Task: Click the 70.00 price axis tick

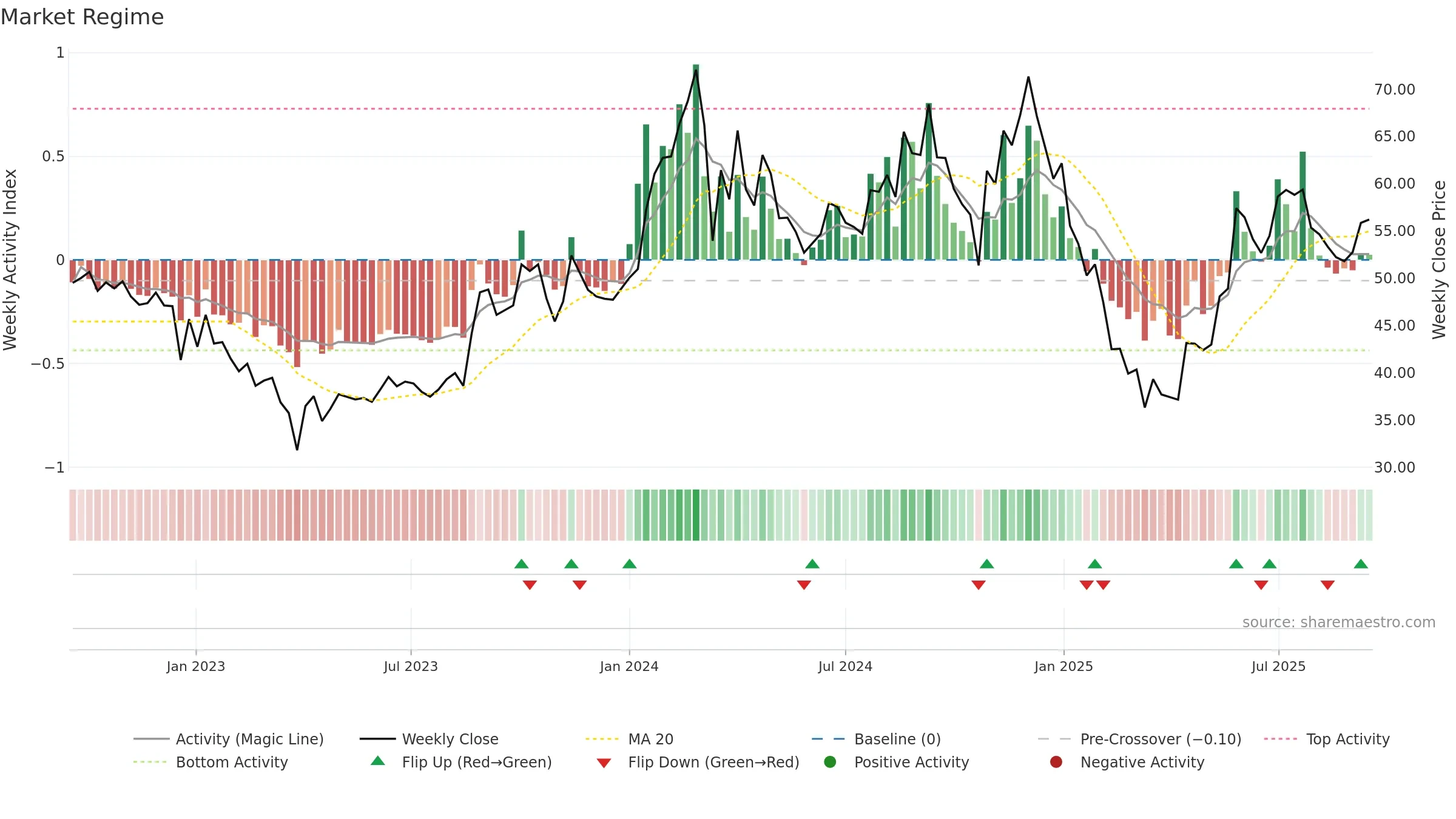Action: pos(1395,89)
